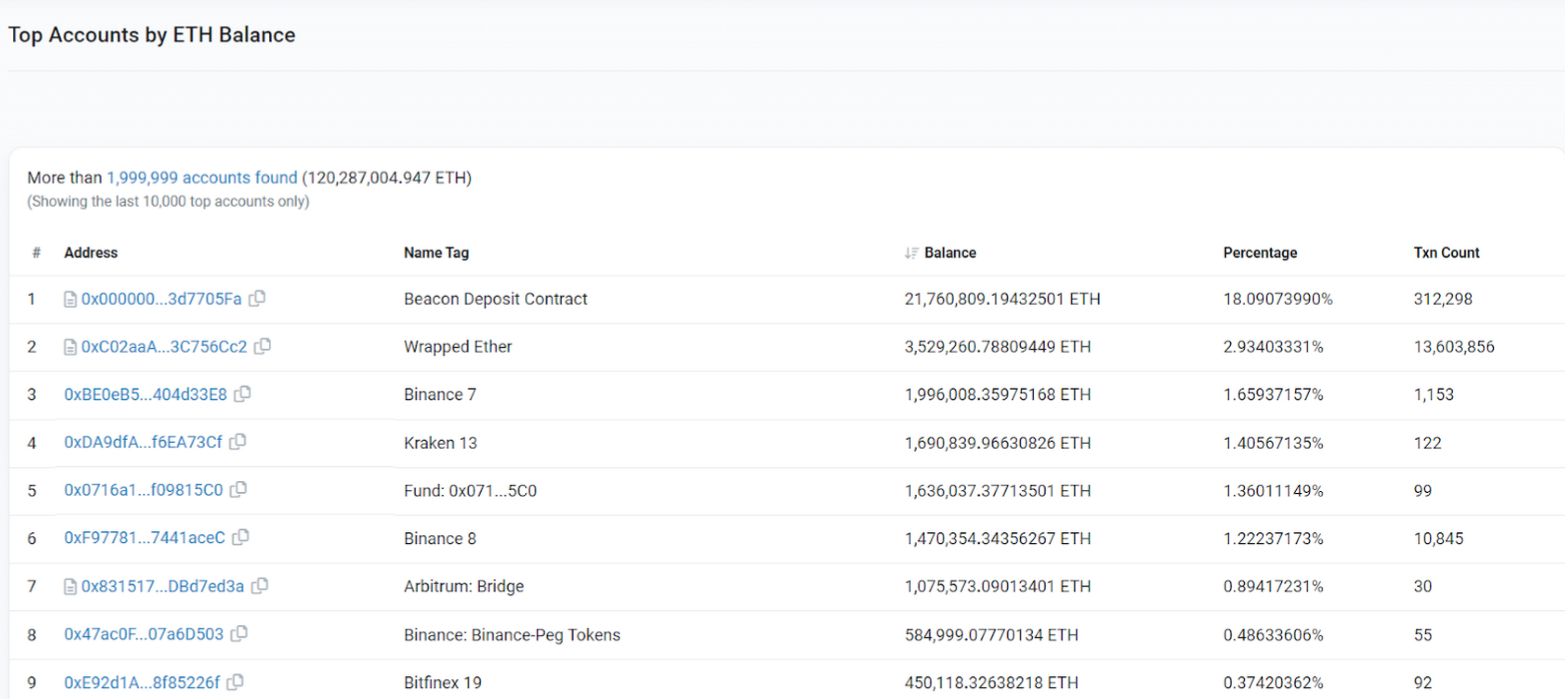Open address 0xE92d1A...8f85226f
The height and width of the screenshot is (699, 1565).
coord(142,682)
